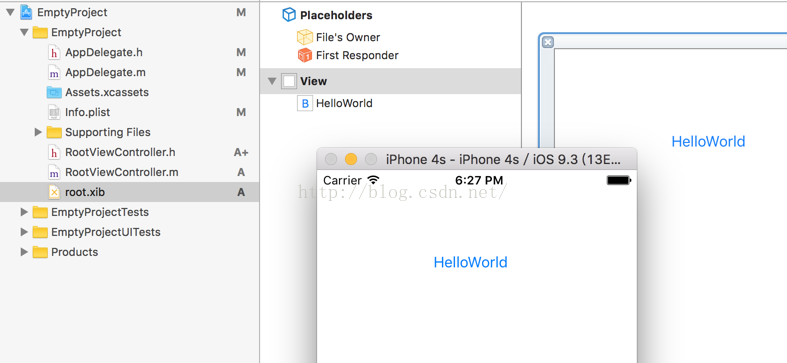Click the AppDelegate.m source file icon
Screen dimensions: 787x363
(x=54, y=73)
